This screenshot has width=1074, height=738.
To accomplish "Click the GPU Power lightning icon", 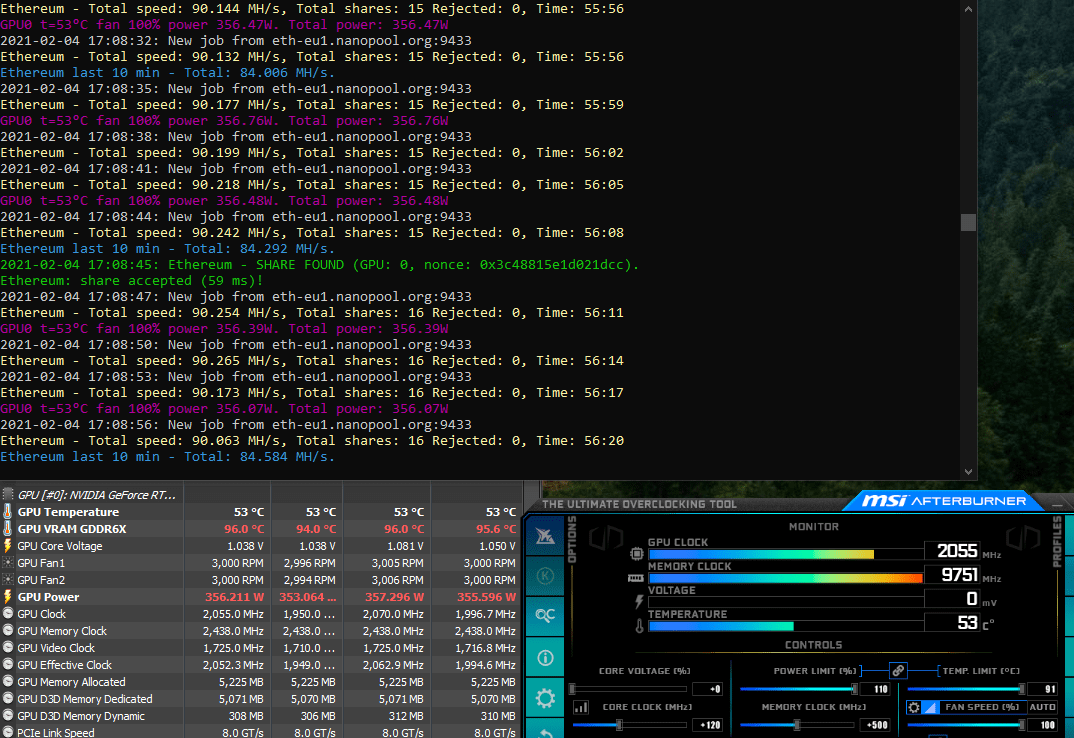I will point(8,597).
